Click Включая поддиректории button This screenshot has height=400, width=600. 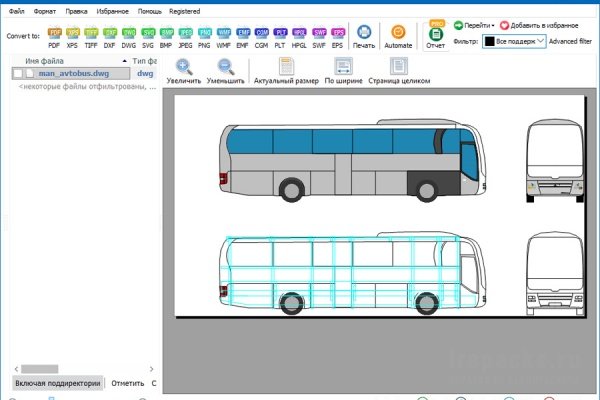(x=58, y=383)
